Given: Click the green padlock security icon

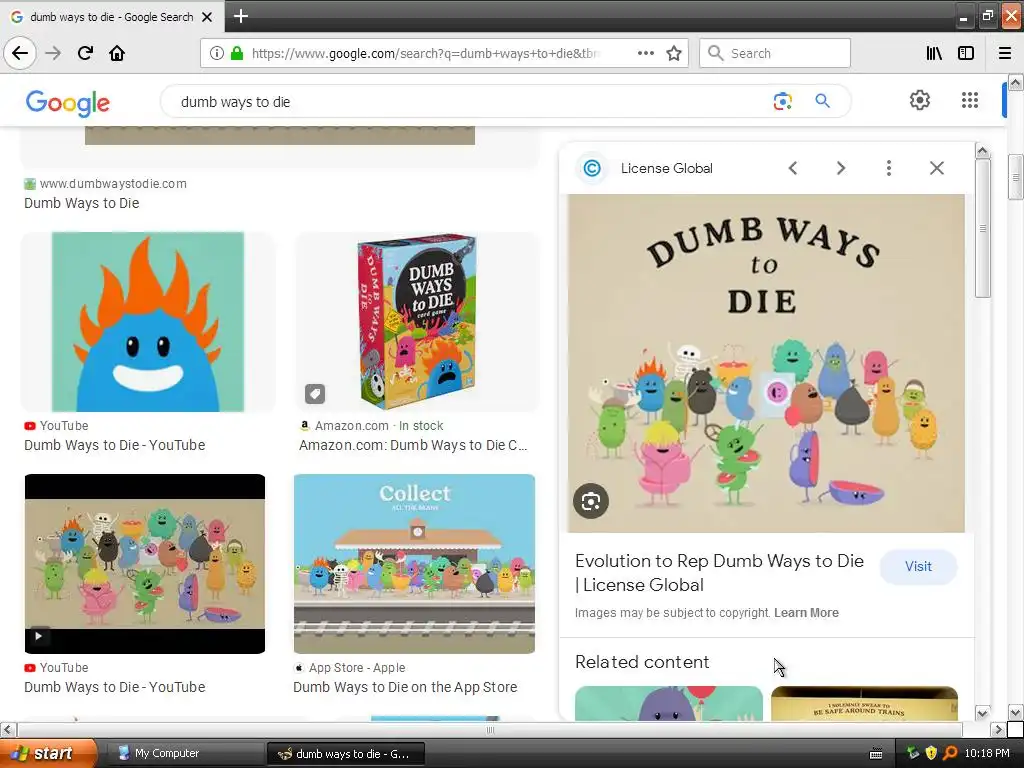Looking at the screenshot, I should (x=237, y=53).
